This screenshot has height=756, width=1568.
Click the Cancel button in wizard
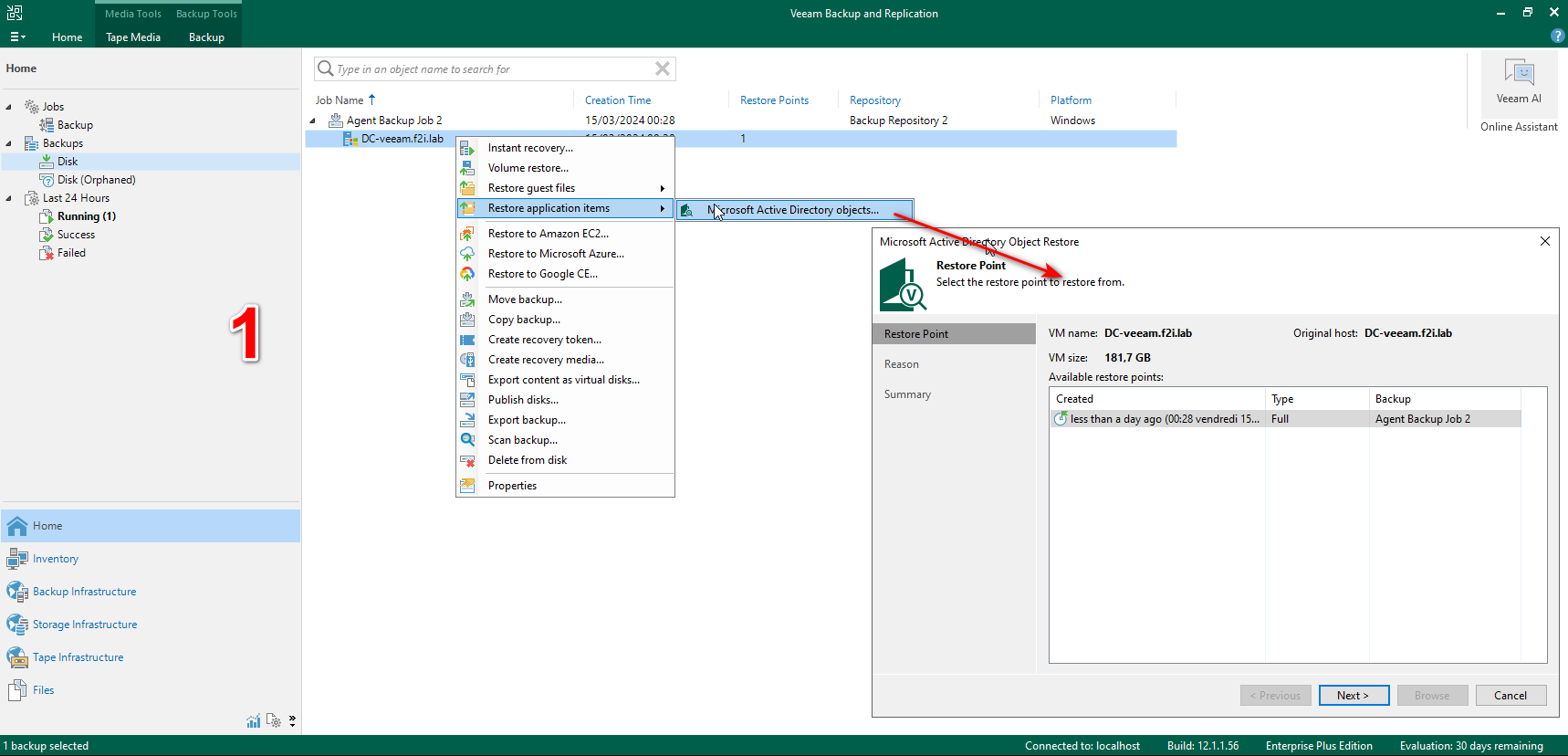(x=1511, y=696)
